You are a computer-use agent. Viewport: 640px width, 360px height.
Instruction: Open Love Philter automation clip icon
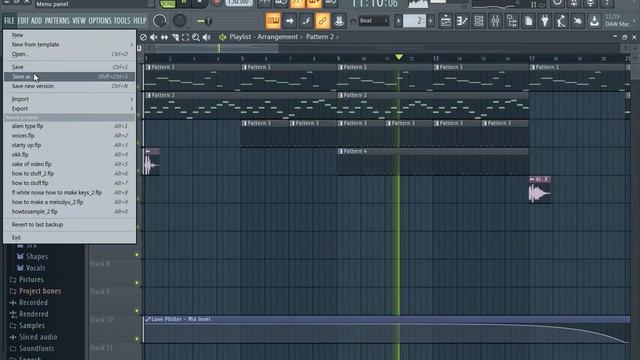pos(147,319)
